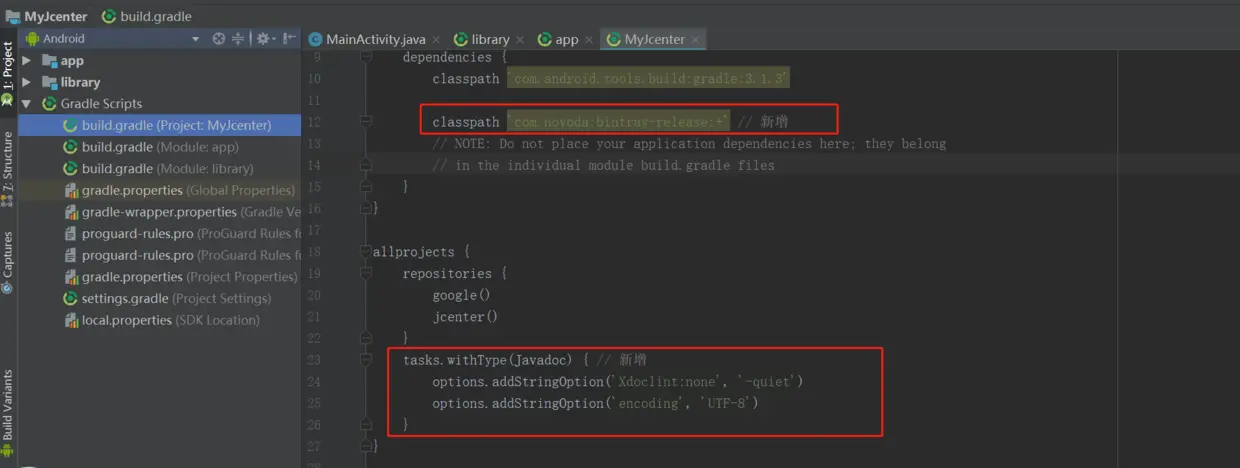
Task: Expand the library module folder
Action: (x=27, y=82)
